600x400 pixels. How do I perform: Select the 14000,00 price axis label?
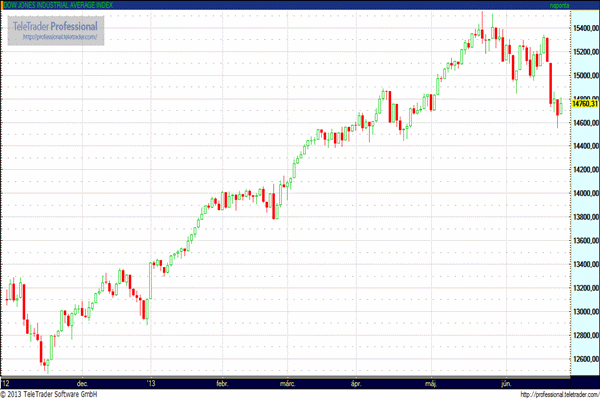point(584,194)
